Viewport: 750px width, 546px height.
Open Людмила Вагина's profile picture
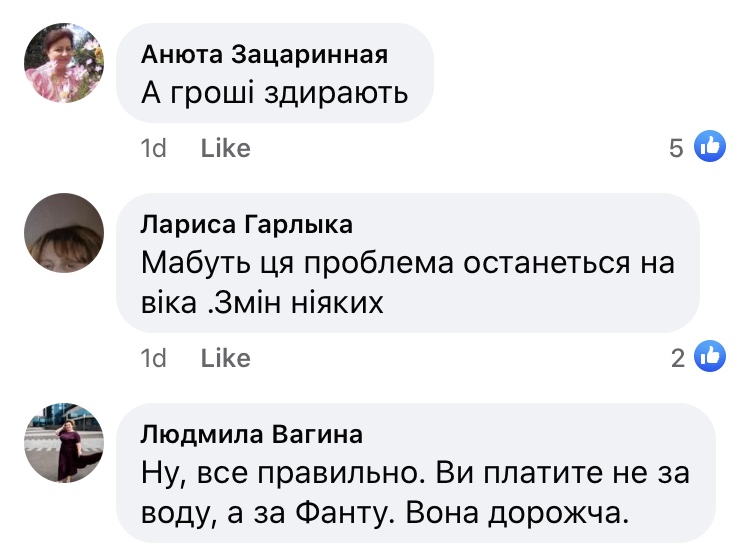tap(64, 444)
